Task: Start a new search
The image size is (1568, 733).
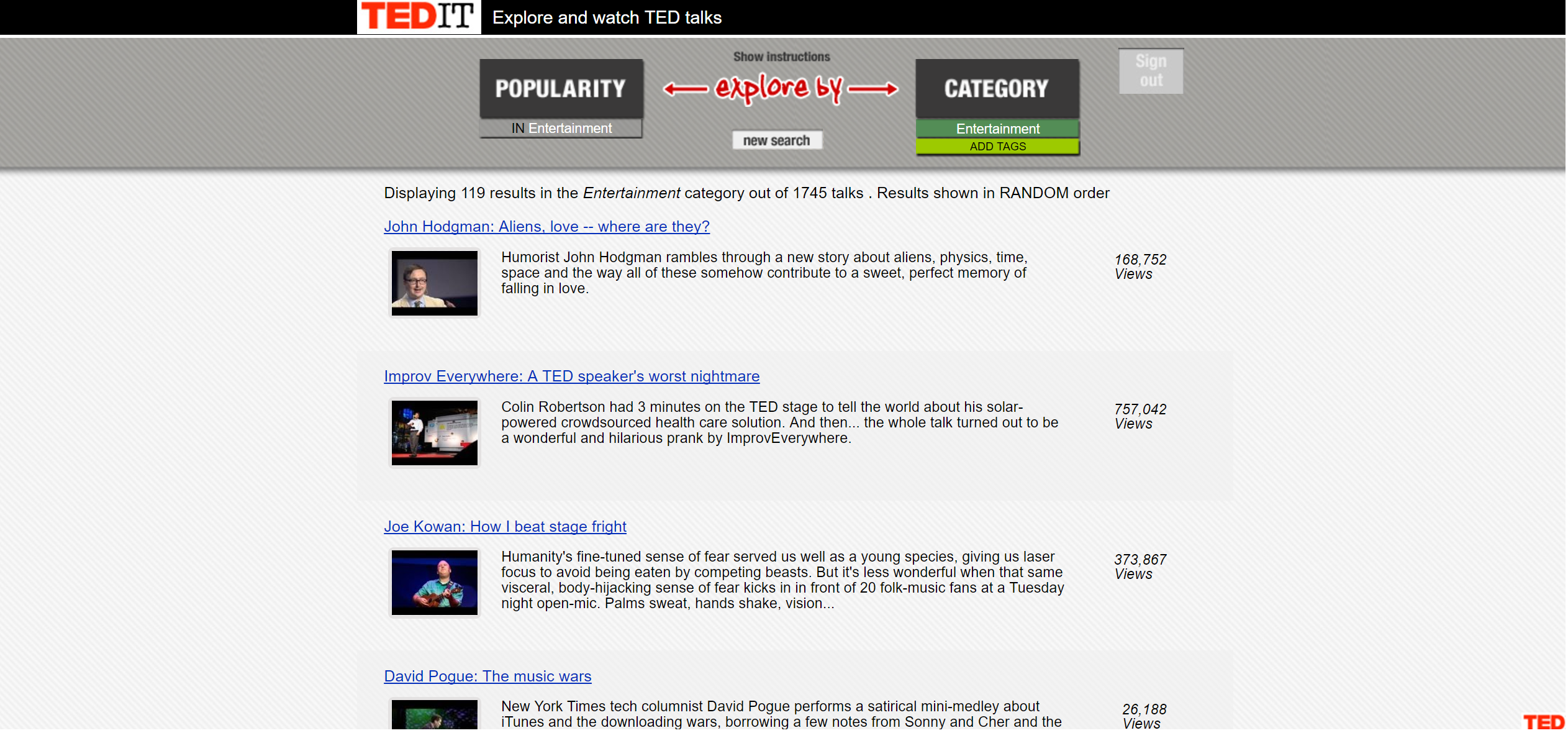Action: click(777, 140)
